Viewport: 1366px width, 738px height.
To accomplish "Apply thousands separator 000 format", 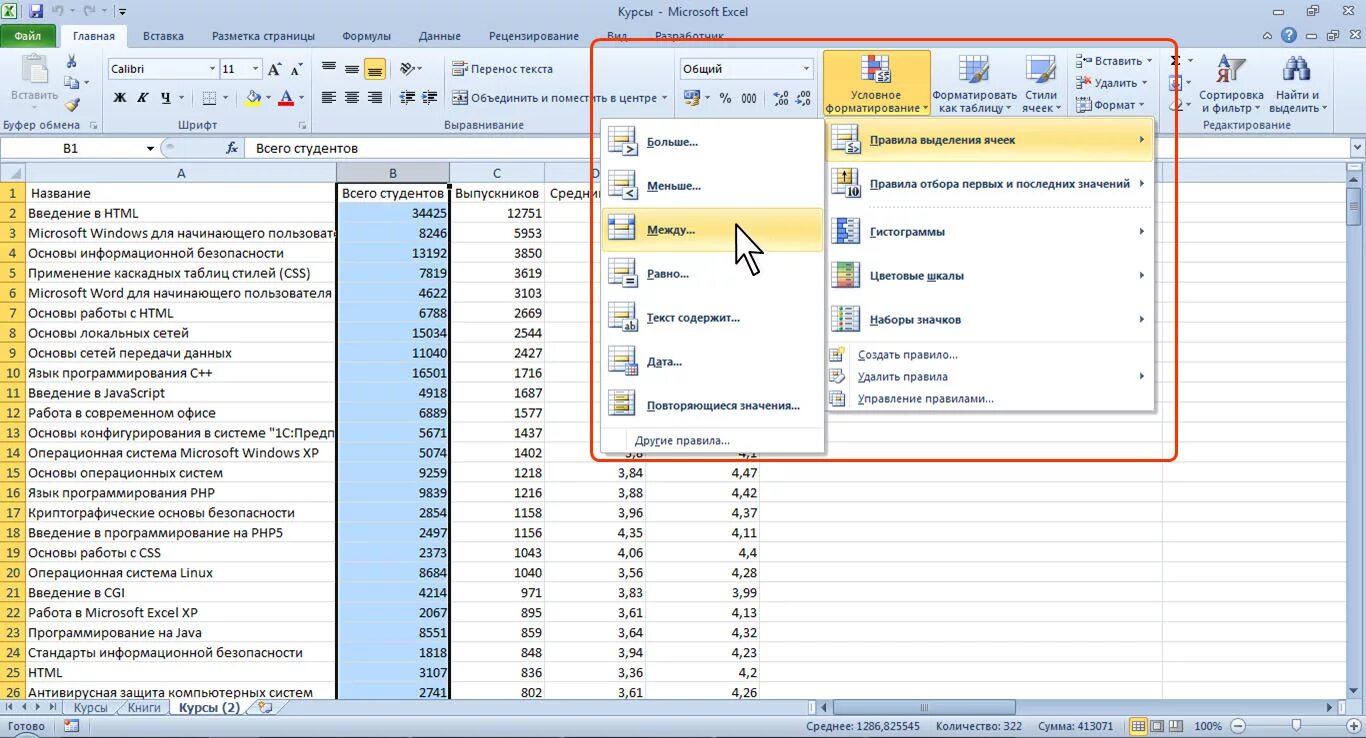I will [749, 98].
